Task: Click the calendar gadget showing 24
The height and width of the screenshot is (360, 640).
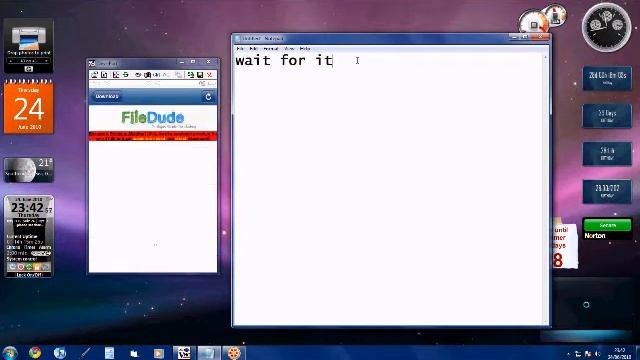Action: [29, 107]
